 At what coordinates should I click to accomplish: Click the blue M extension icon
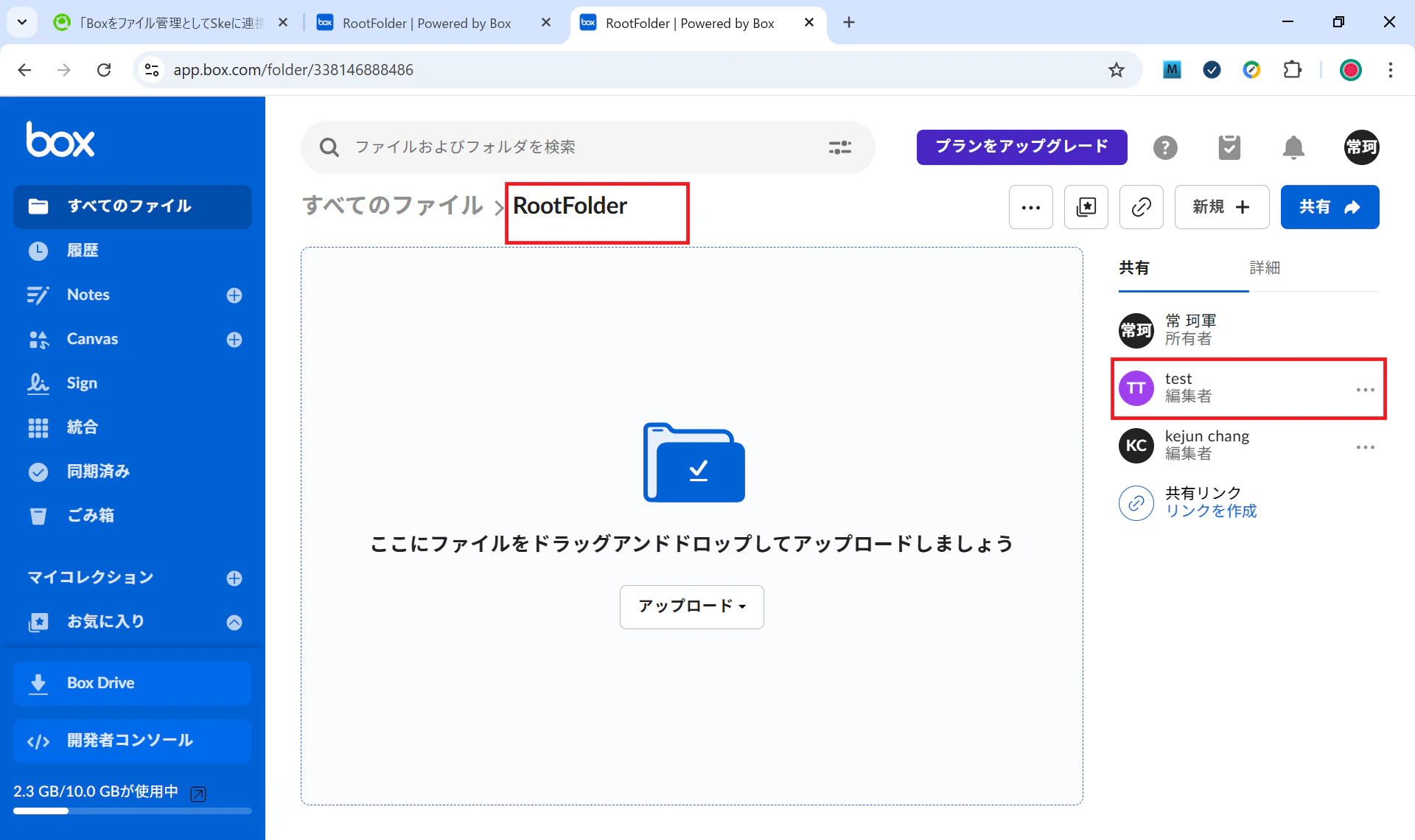point(1172,70)
